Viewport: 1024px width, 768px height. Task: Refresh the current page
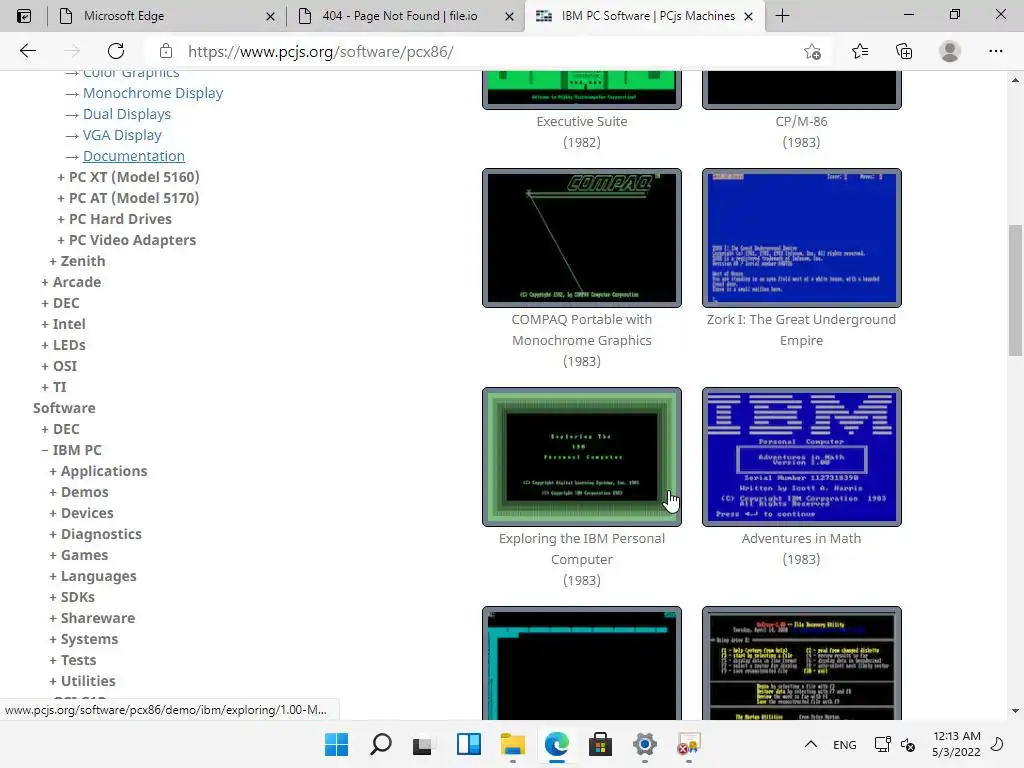pos(116,51)
